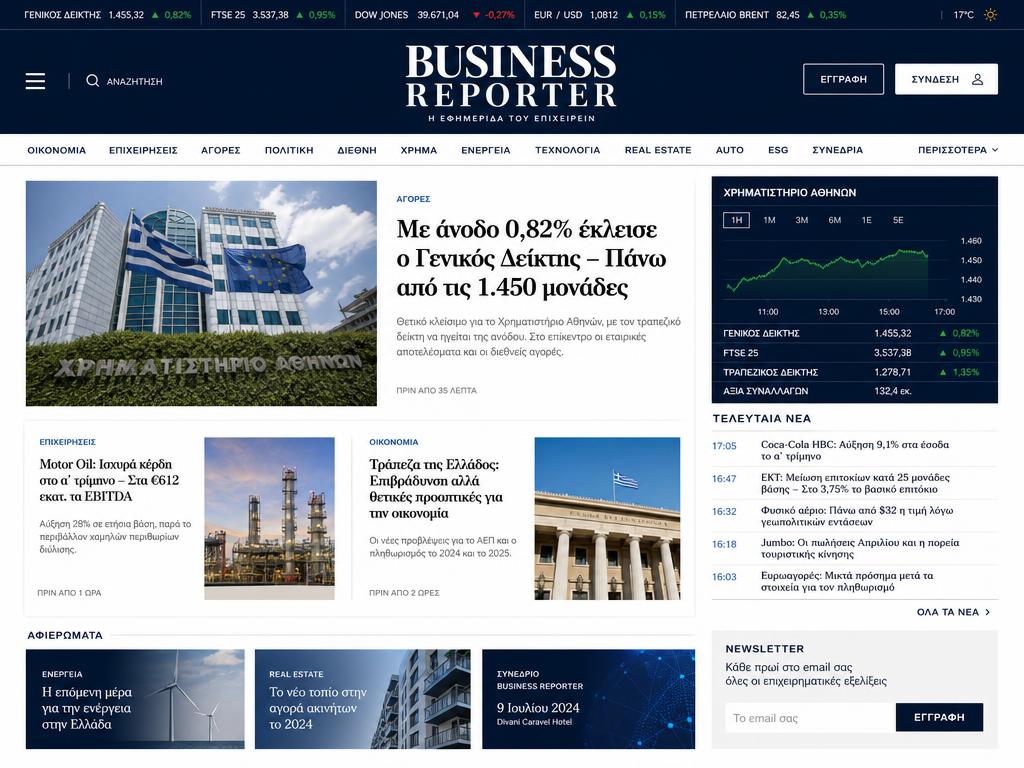Click the blue ΑΓΟΡΕΣ category label on lead story
Image resolution: width=1024 pixels, height=768 pixels.
point(413,199)
